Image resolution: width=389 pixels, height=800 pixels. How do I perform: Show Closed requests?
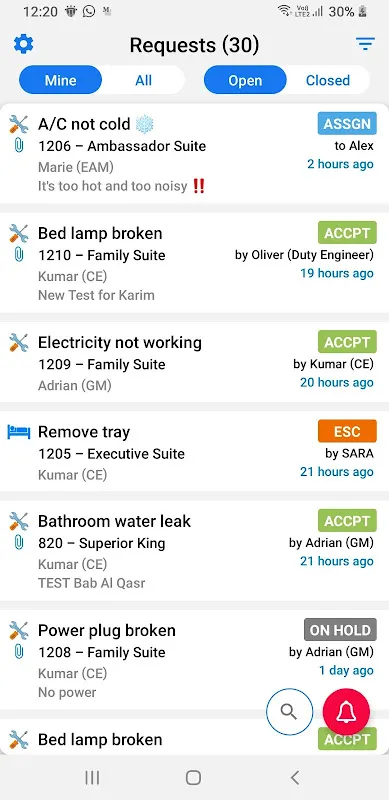point(328,80)
